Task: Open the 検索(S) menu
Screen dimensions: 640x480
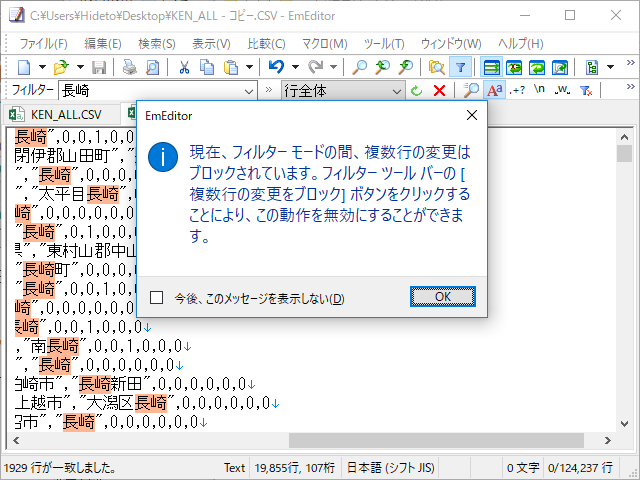Action: point(157,44)
